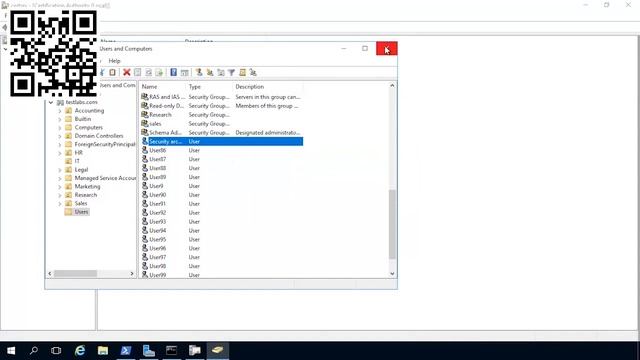Open Server Manager taskbar icon
The width and height of the screenshot is (640, 360).
tap(149, 351)
